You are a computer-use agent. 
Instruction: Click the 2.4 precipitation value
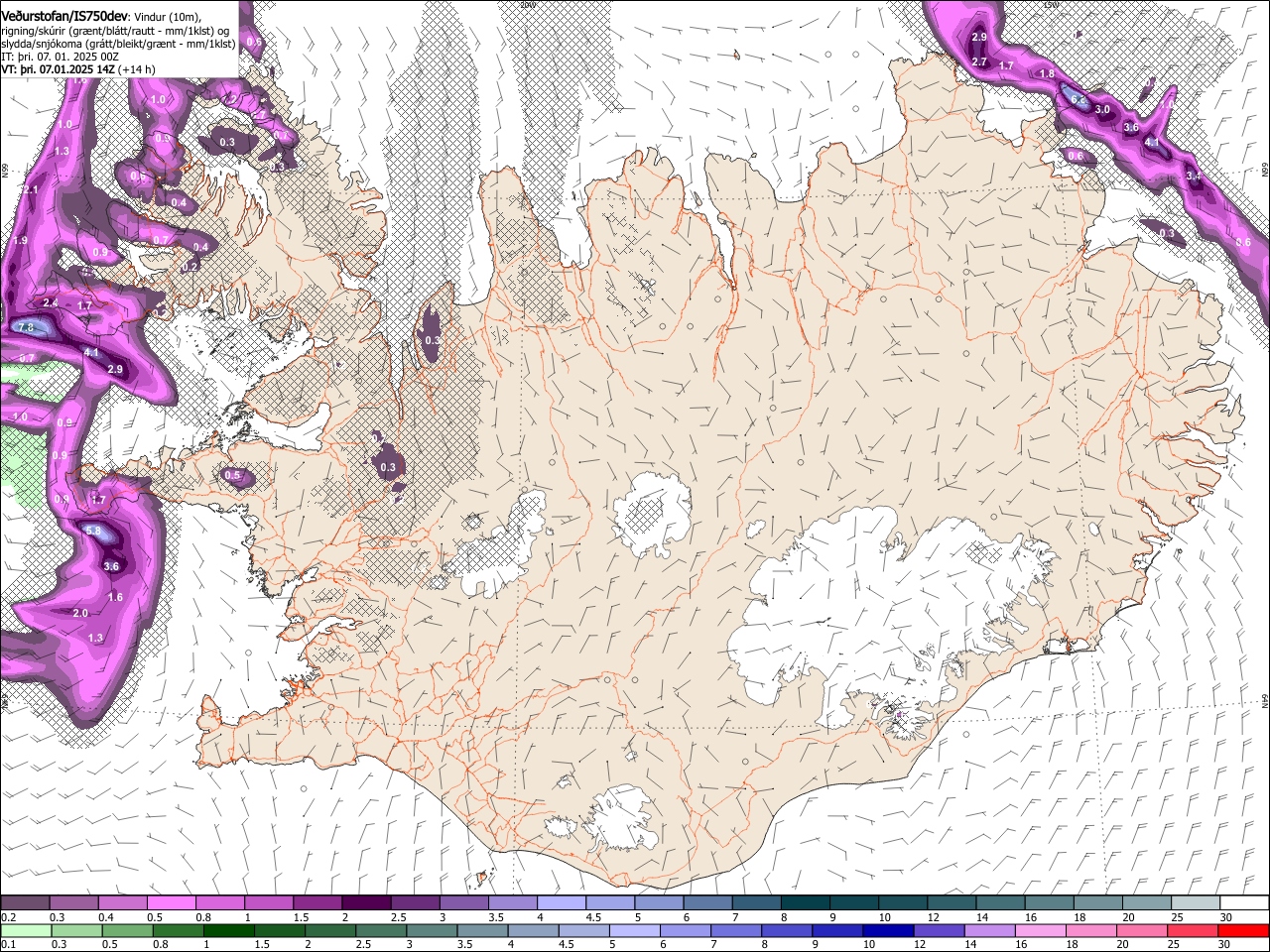(x=51, y=302)
